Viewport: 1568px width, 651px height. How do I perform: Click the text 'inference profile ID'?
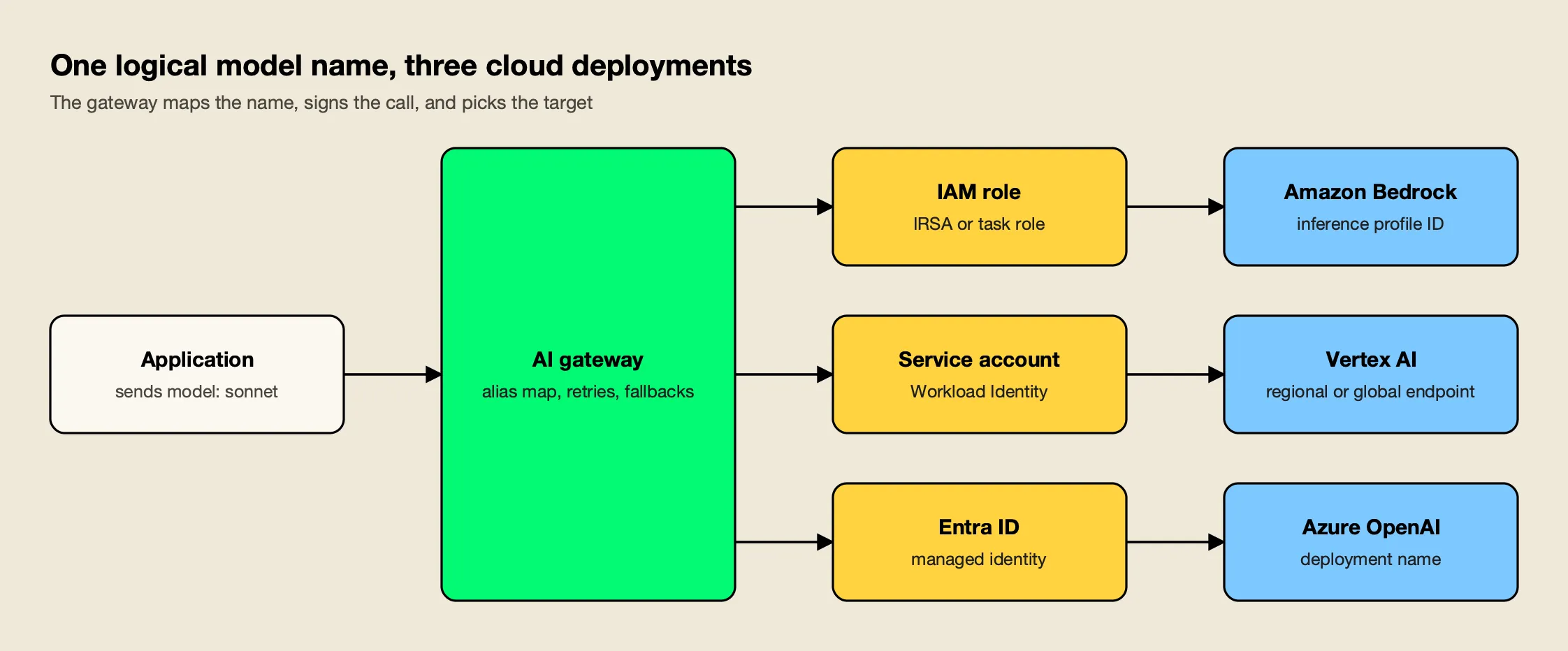(1370, 224)
